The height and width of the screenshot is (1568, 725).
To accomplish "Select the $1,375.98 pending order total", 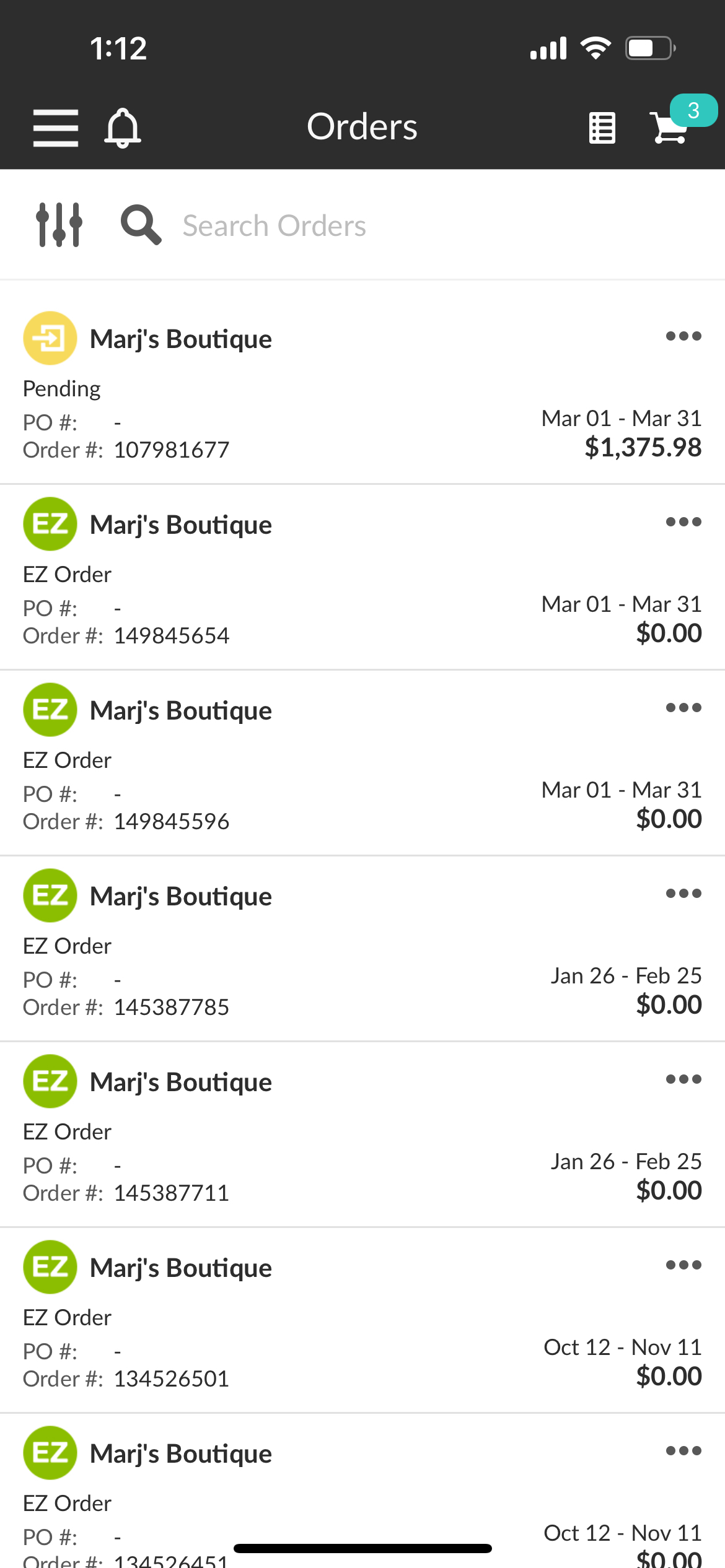I will coord(643,447).
